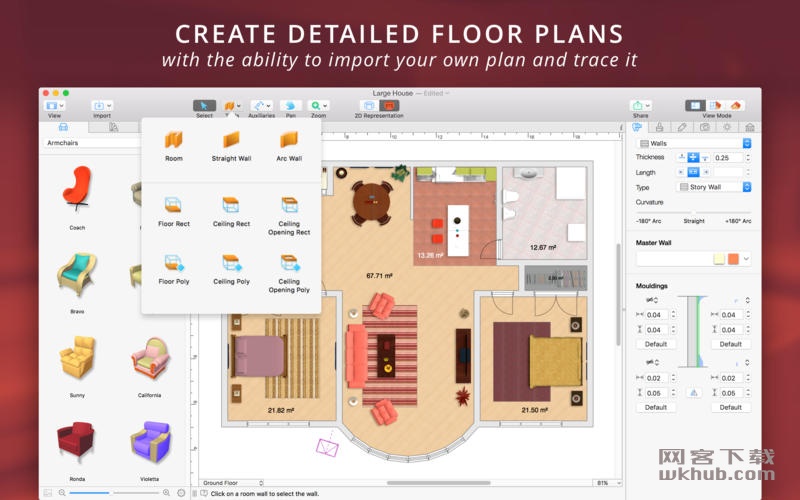The height and width of the screenshot is (500, 800).
Task: Open the Ground Floor story selector
Action: [232, 483]
